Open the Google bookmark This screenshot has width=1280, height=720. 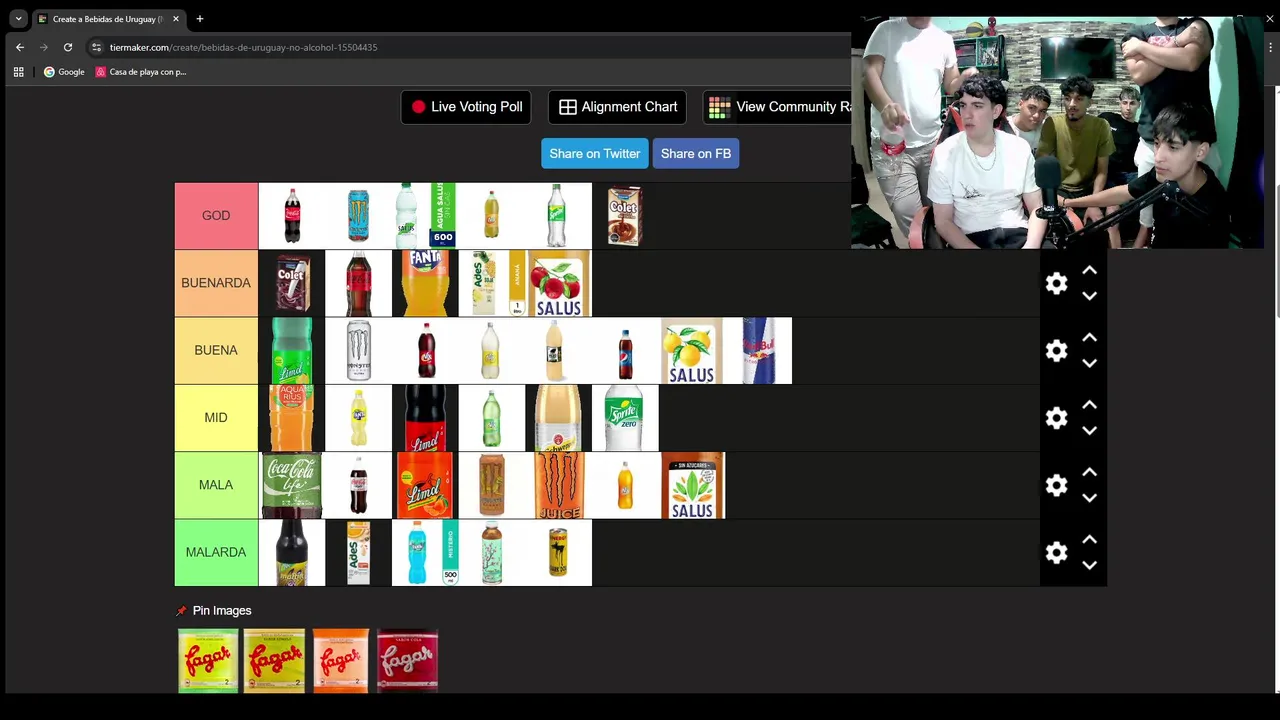pyautogui.click(x=64, y=72)
